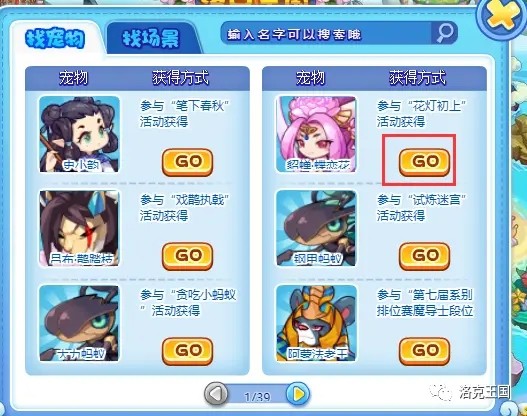Screen dimensions: 527x416
Task: Select the 吕布 pet portrait
Action: pyautogui.click(x=79, y=228)
